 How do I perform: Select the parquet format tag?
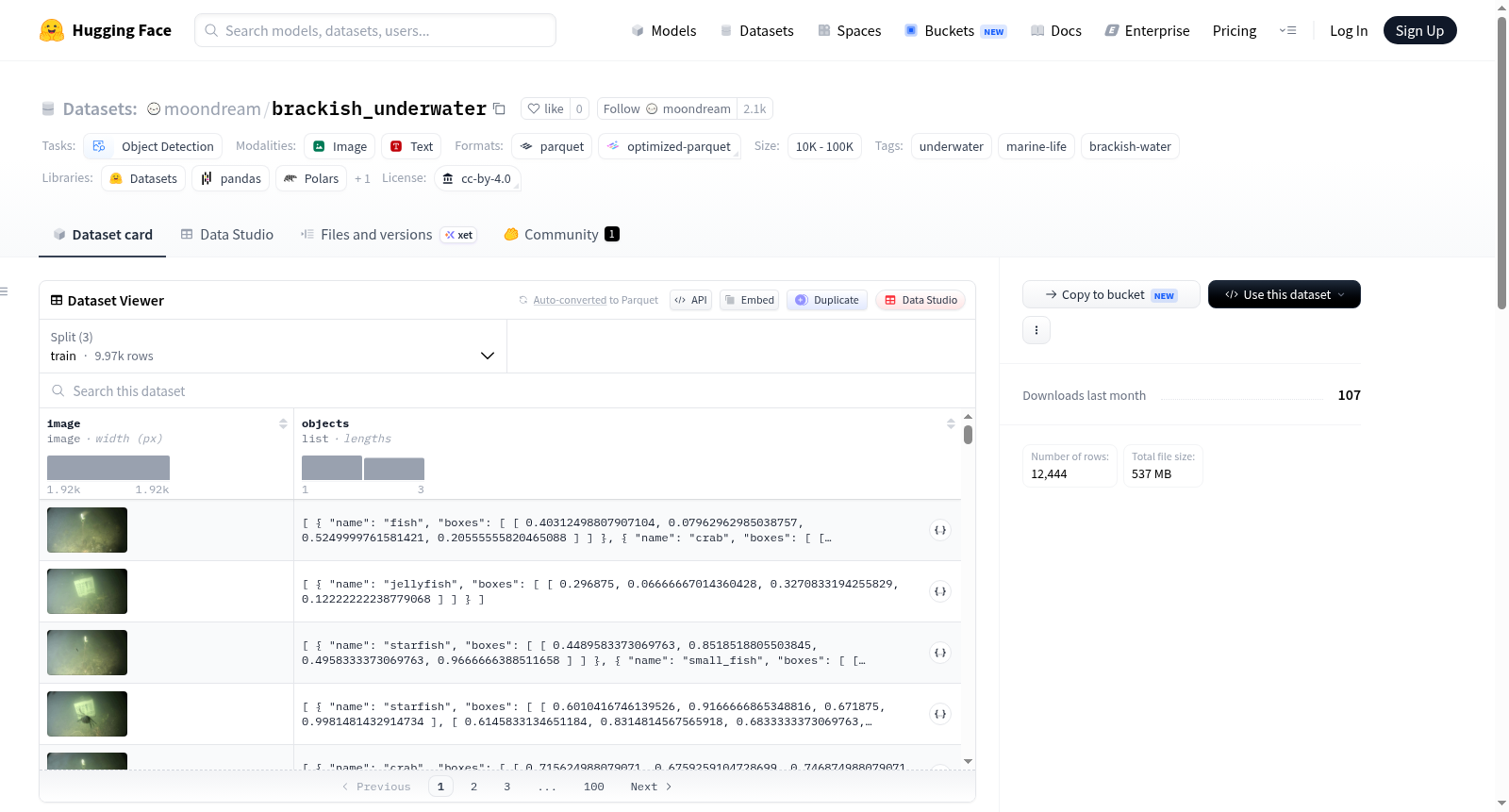pyautogui.click(x=552, y=146)
